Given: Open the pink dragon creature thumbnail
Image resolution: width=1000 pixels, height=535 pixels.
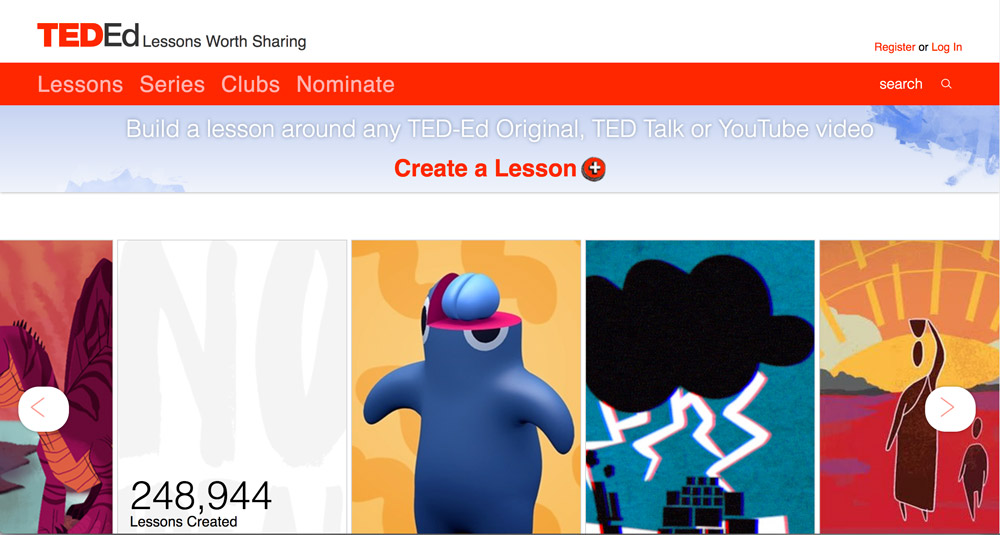Looking at the screenshot, I should coord(56,387).
